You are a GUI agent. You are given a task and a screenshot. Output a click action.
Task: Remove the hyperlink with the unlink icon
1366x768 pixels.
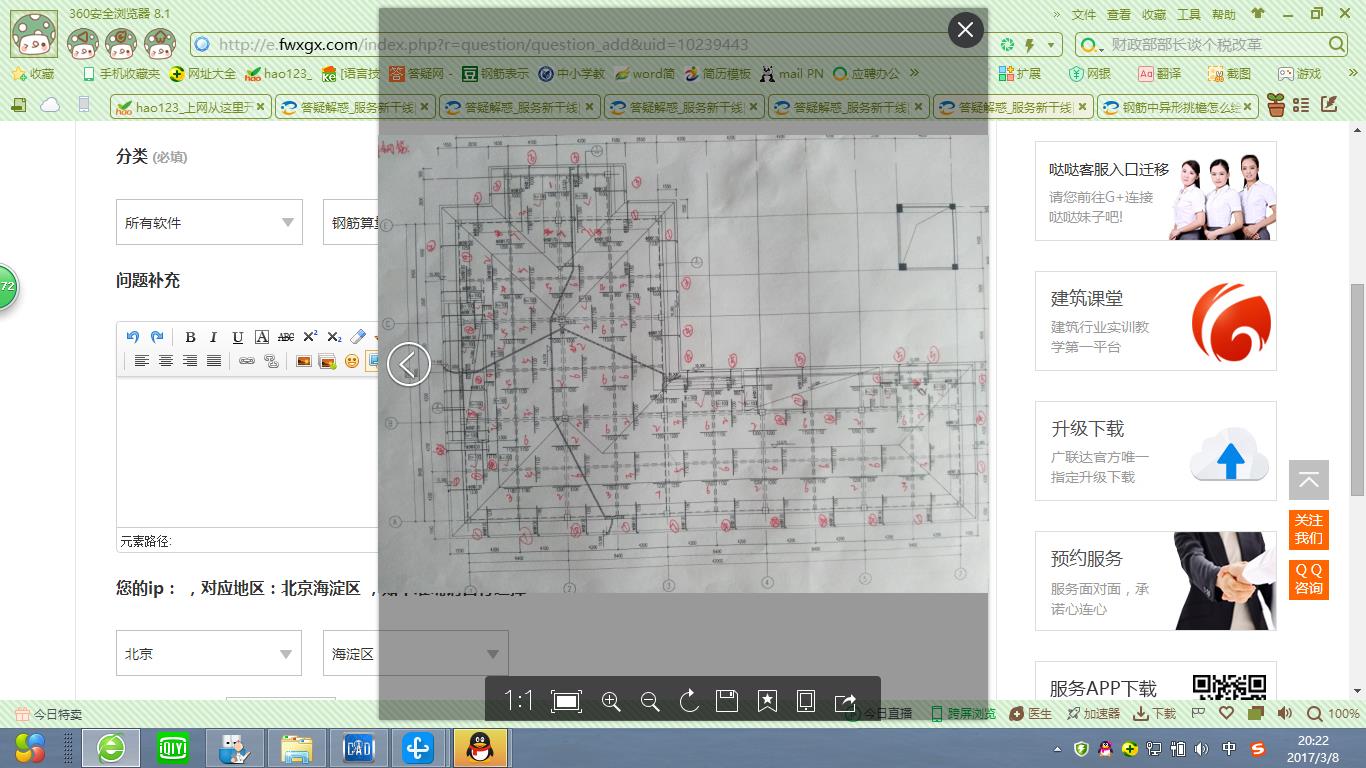tap(271, 361)
